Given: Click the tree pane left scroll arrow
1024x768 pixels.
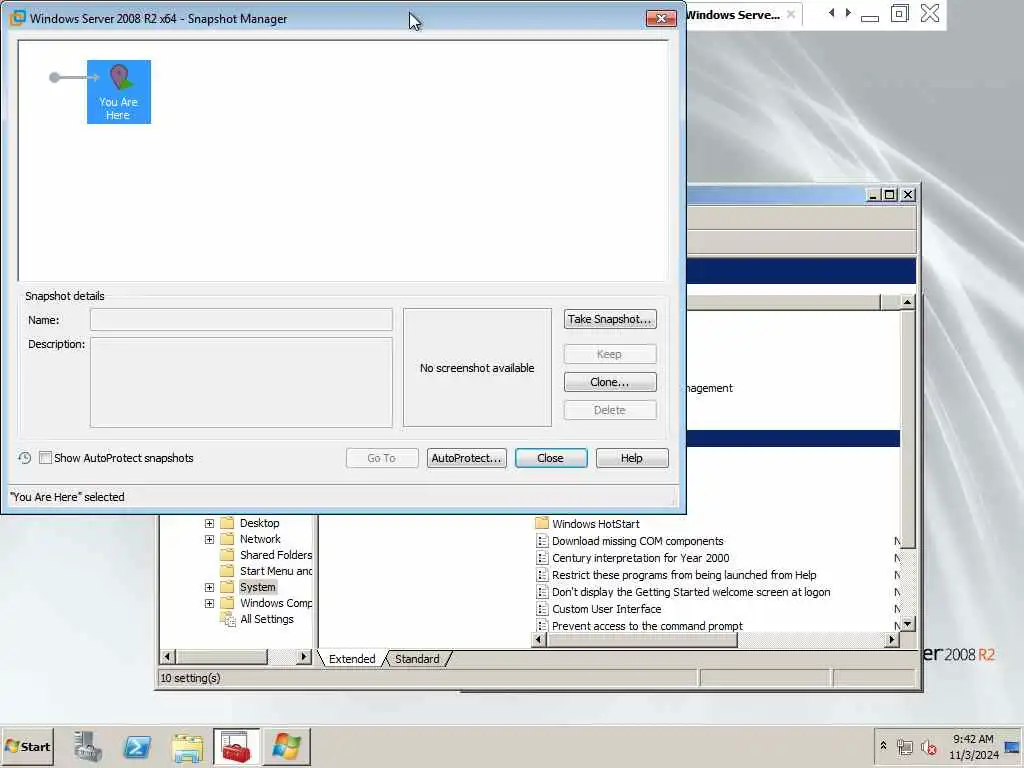Looking at the screenshot, I should click(x=168, y=657).
